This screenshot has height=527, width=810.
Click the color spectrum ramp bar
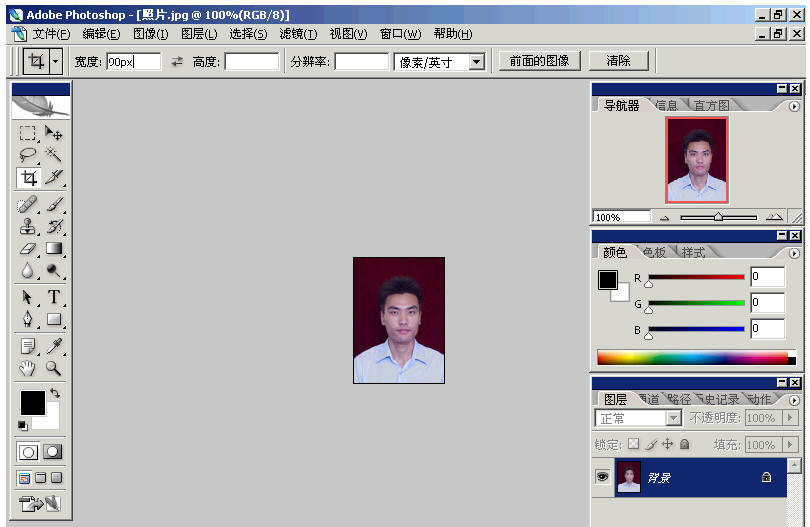[x=692, y=357]
